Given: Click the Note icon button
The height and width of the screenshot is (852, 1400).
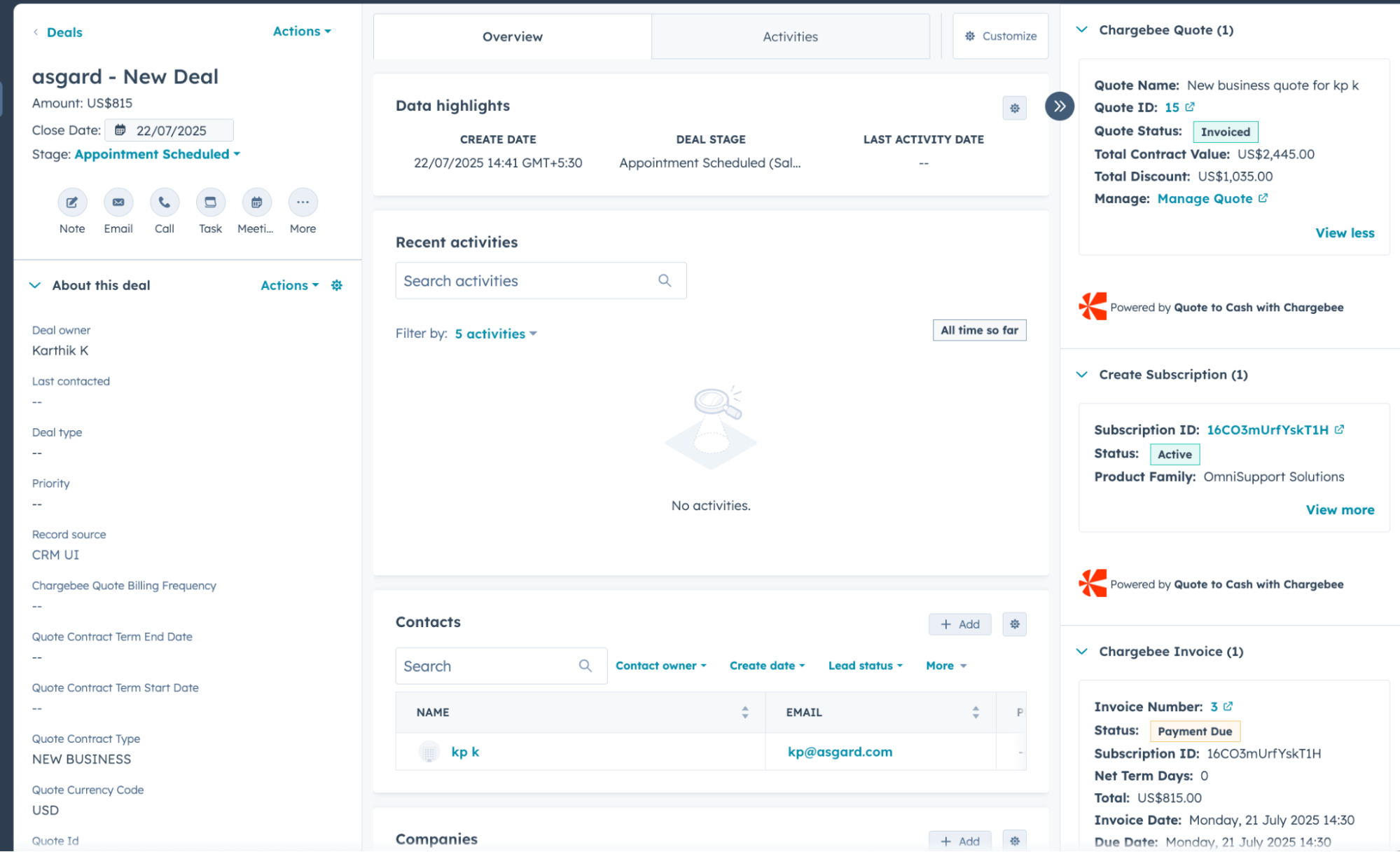Looking at the screenshot, I should 72,202.
